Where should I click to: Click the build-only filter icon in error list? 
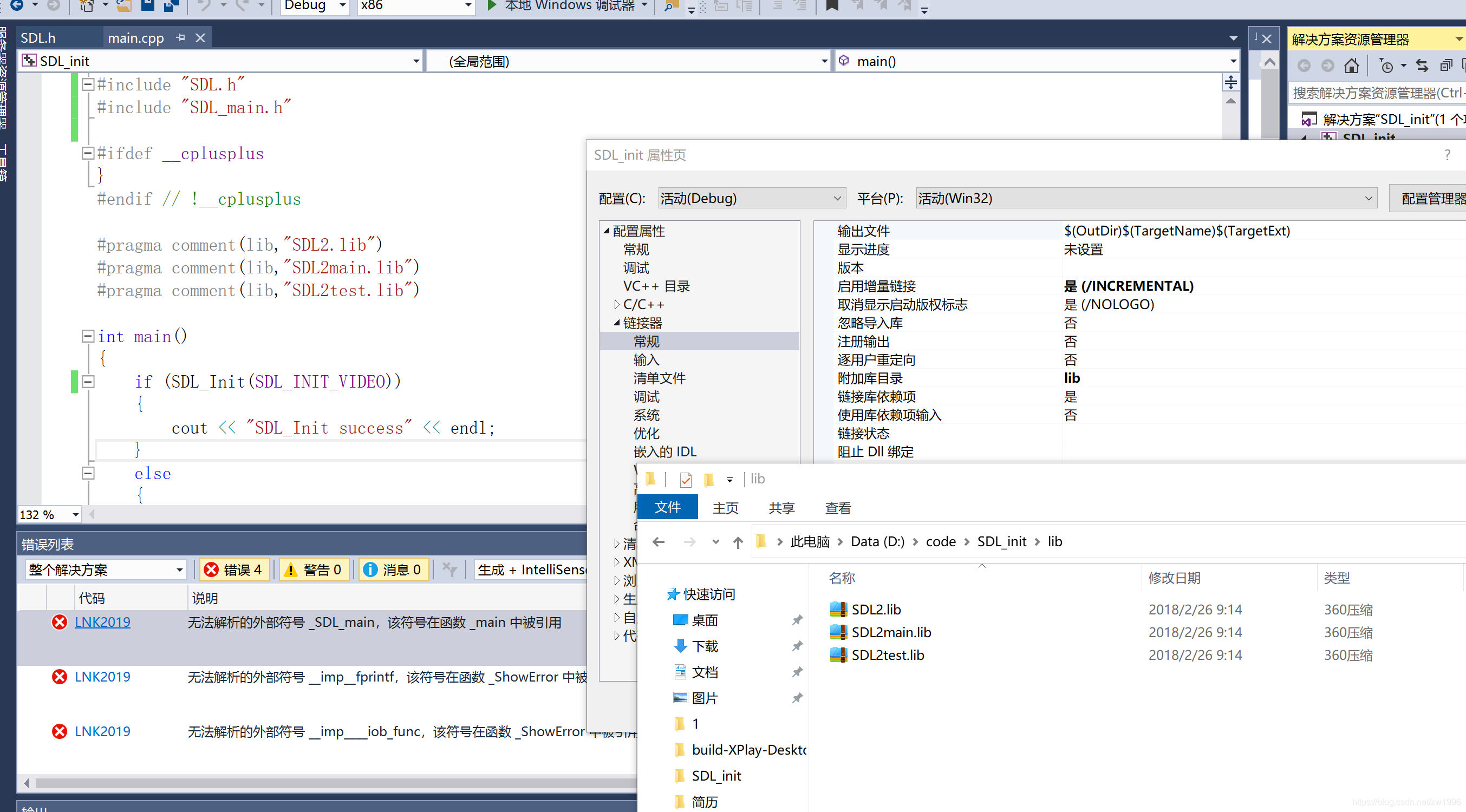pos(449,569)
